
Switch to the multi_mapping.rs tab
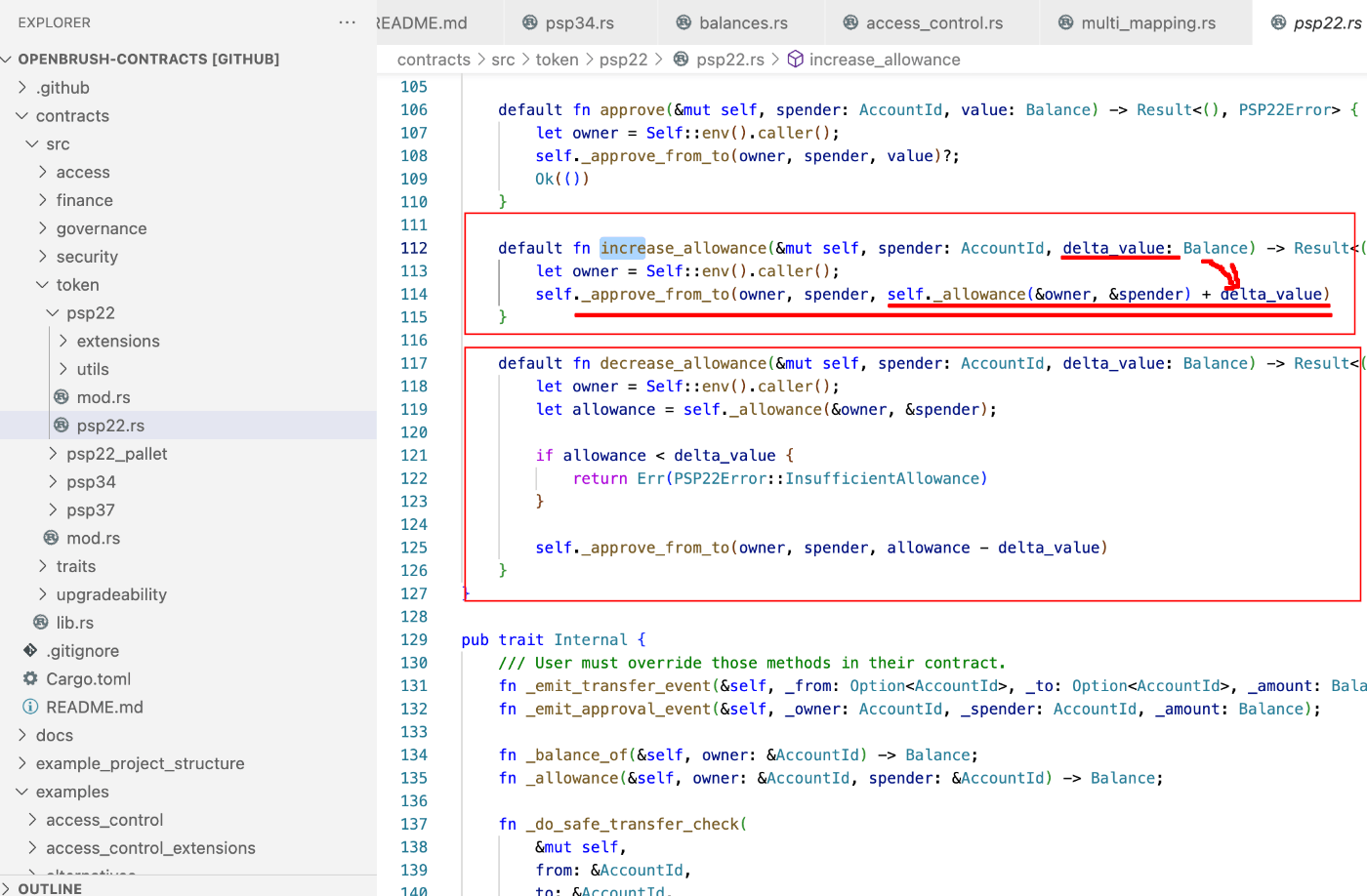[1148, 22]
